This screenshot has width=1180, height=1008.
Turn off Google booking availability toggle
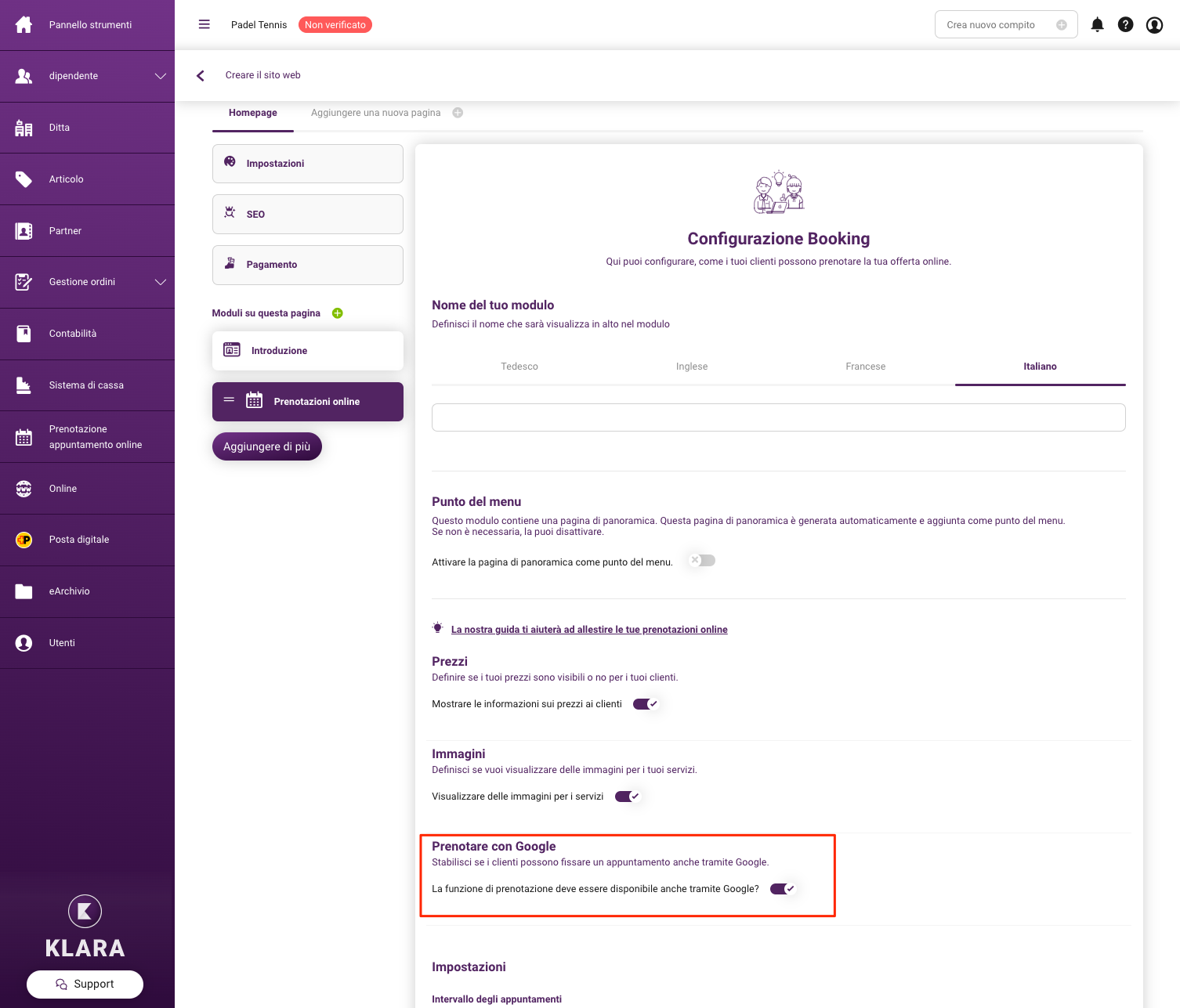coord(783,889)
